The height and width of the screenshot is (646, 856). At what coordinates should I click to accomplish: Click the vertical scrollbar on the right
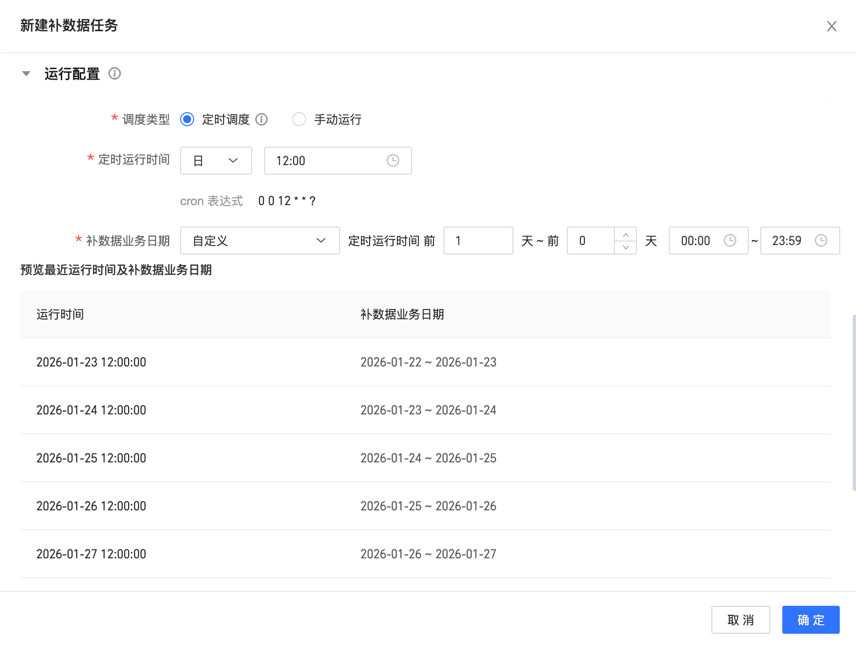[x=853, y=403]
